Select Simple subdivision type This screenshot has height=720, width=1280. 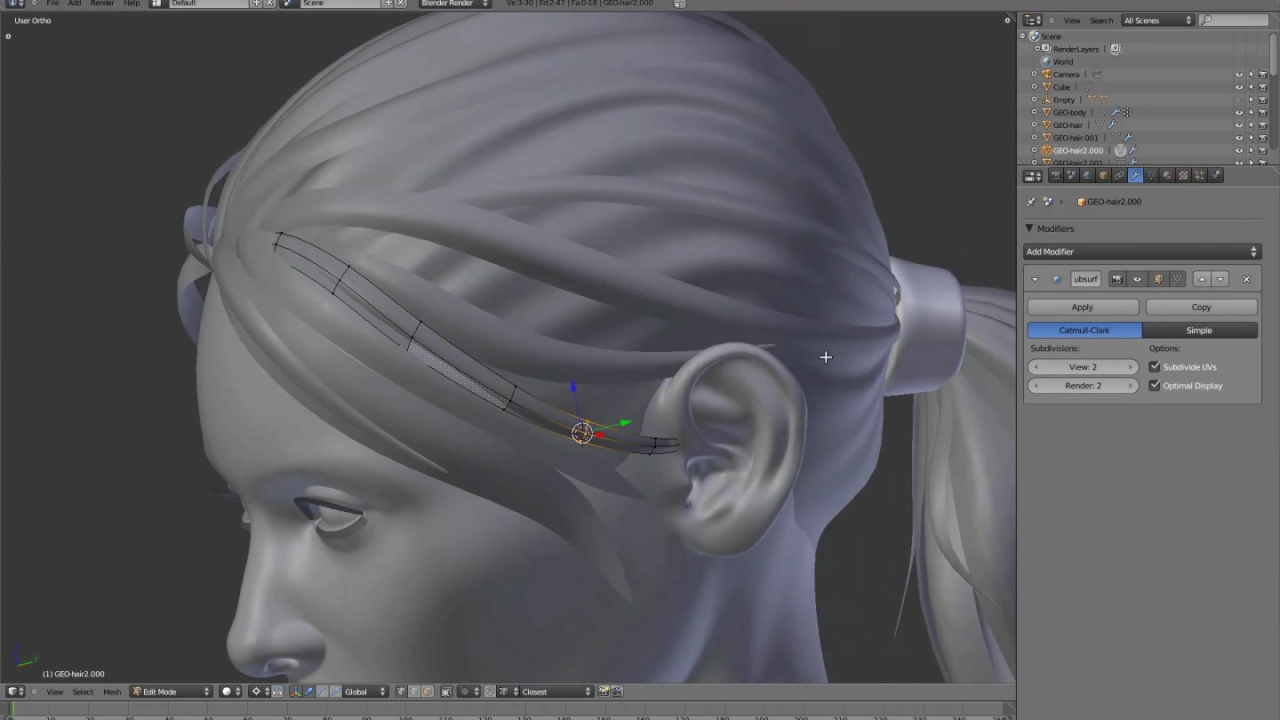pos(1199,330)
